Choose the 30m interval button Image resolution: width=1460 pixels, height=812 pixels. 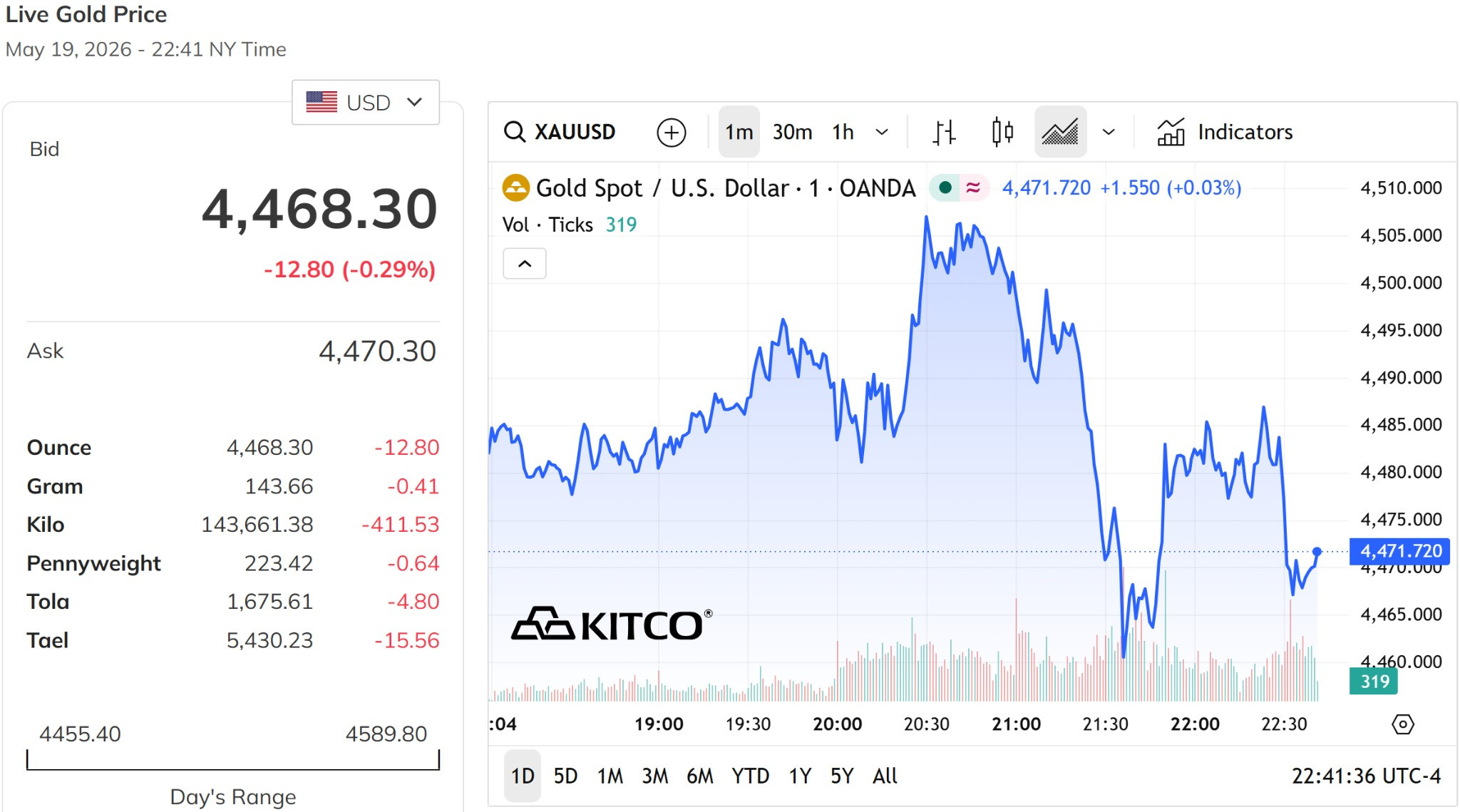pyautogui.click(x=792, y=132)
